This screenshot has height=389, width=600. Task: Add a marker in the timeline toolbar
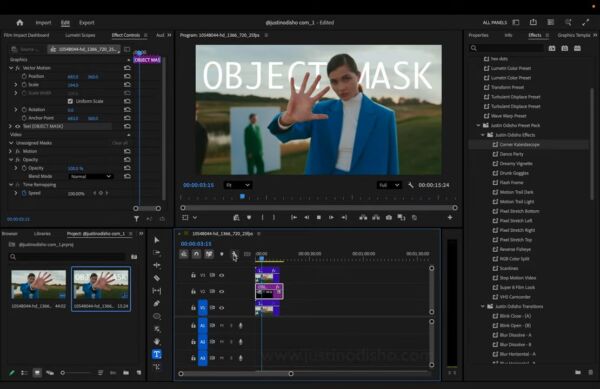(222, 254)
